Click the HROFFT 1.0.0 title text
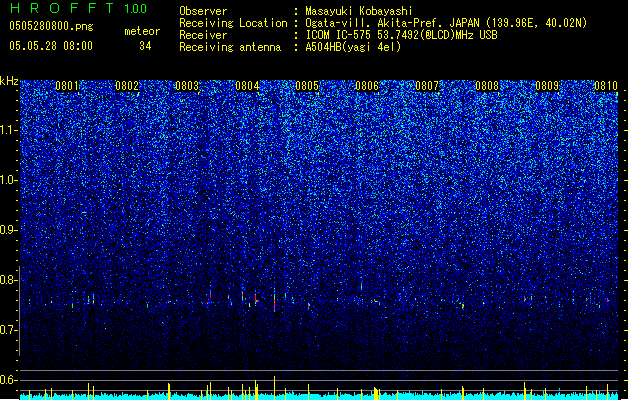This screenshot has height=400, width=629. (x=78, y=8)
